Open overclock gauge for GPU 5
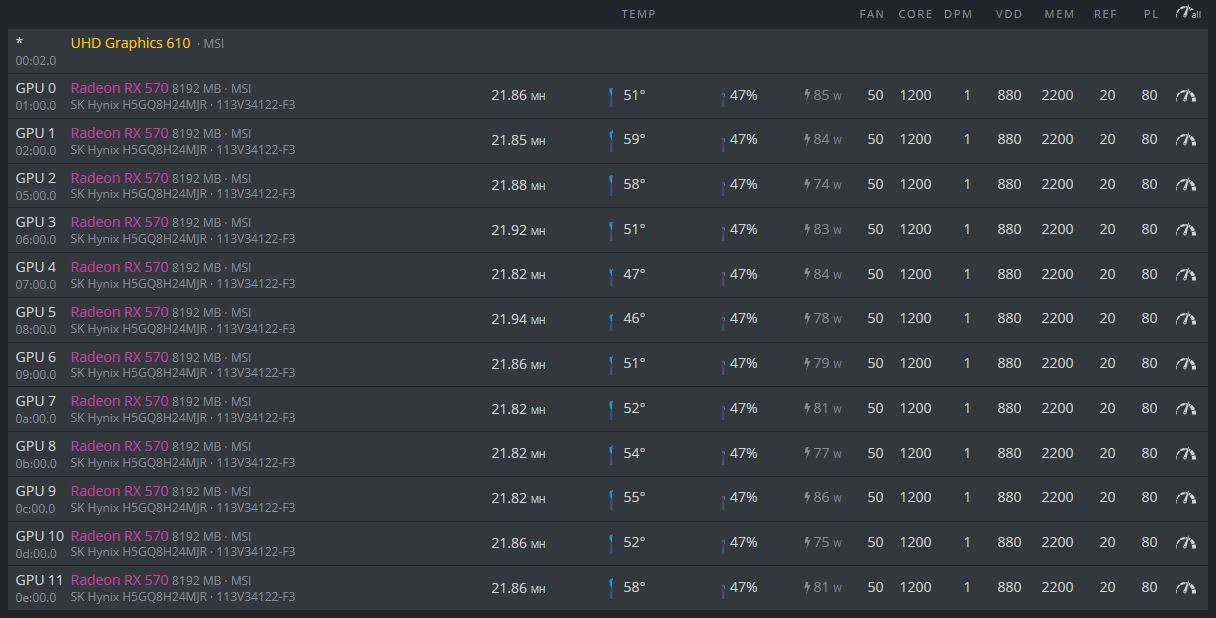The height and width of the screenshot is (618, 1216). click(x=1186, y=319)
